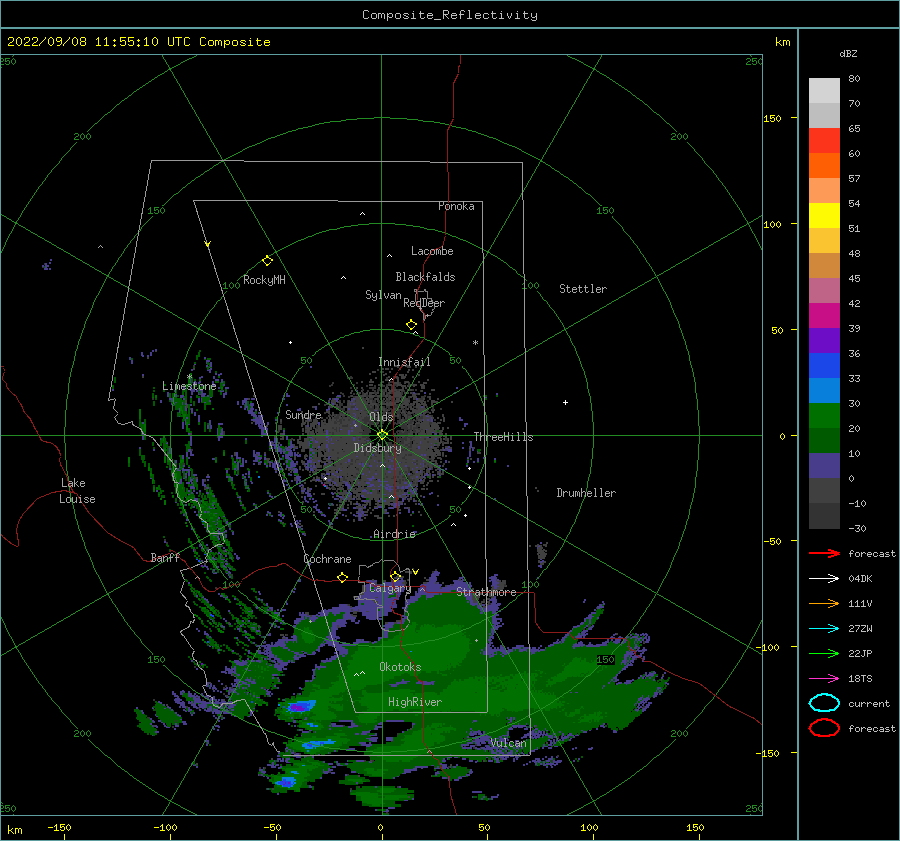Click the Okotoks town label

400,667
